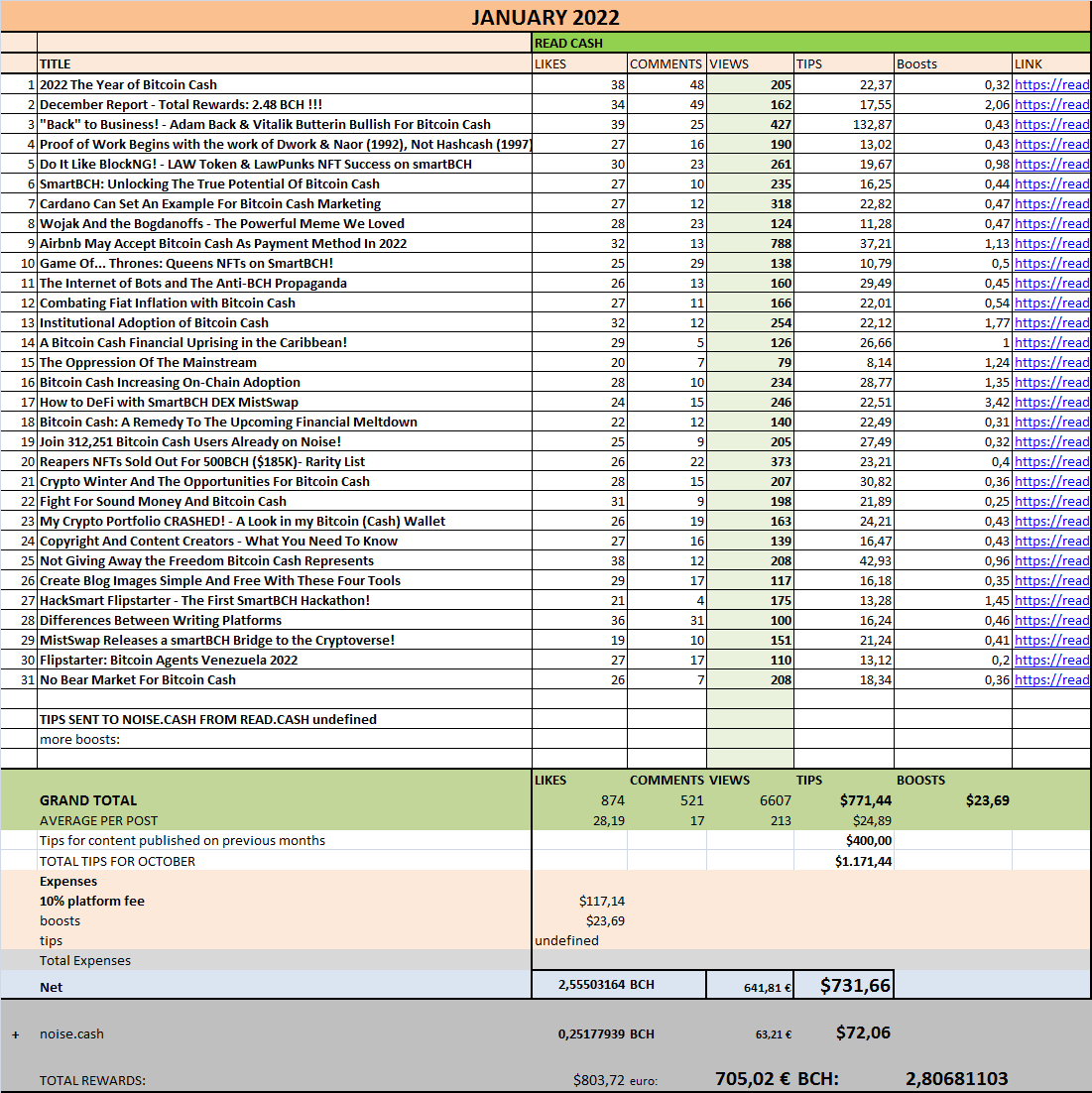Click the more boosts: cell
The height and width of the screenshot is (1093, 1092).
[285, 740]
